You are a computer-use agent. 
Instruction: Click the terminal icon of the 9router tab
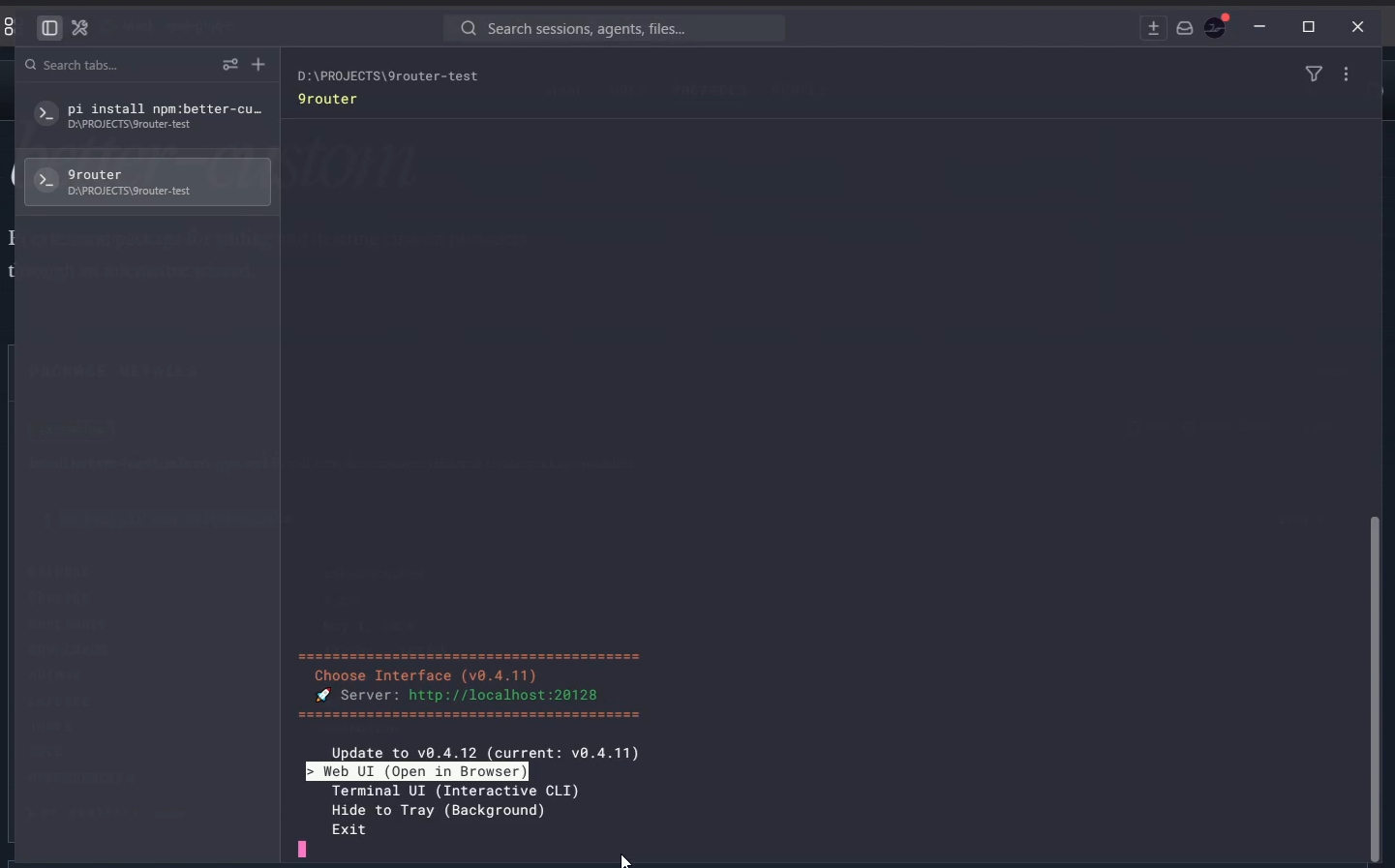click(46, 181)
